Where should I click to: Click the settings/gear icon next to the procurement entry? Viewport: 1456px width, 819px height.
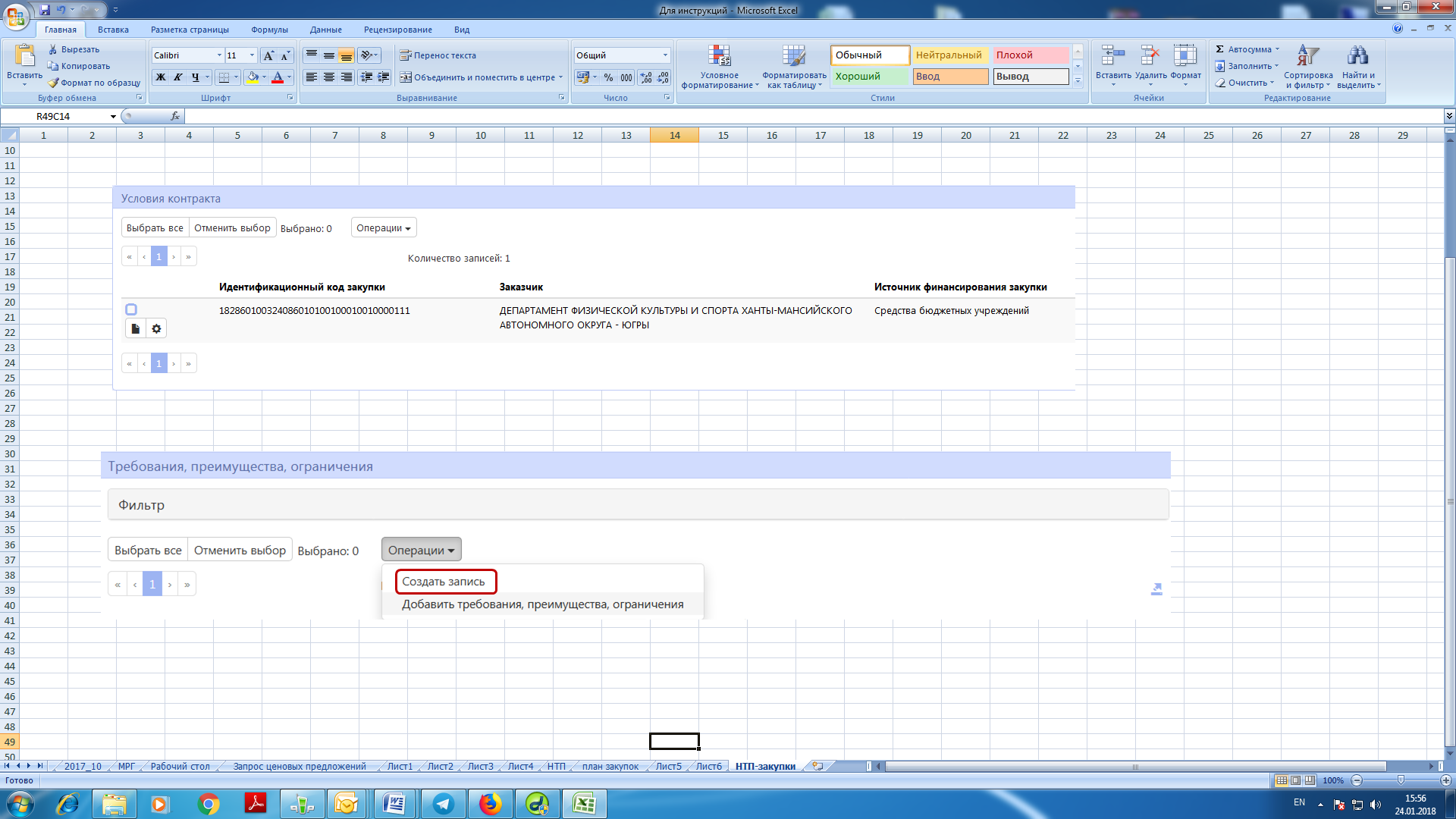point(156,329)
